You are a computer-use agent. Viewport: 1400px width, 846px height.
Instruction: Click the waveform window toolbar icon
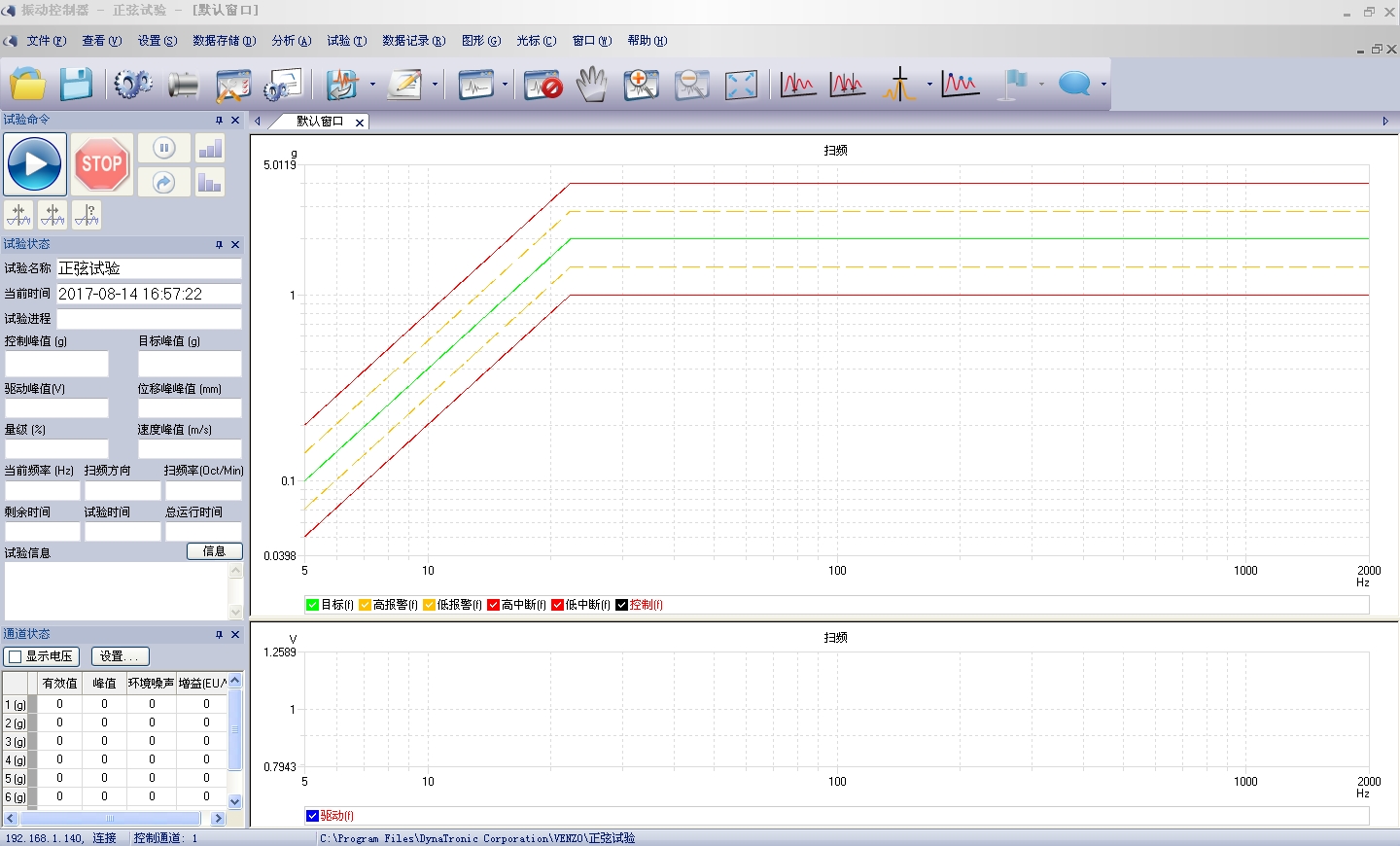click(476, 85)
